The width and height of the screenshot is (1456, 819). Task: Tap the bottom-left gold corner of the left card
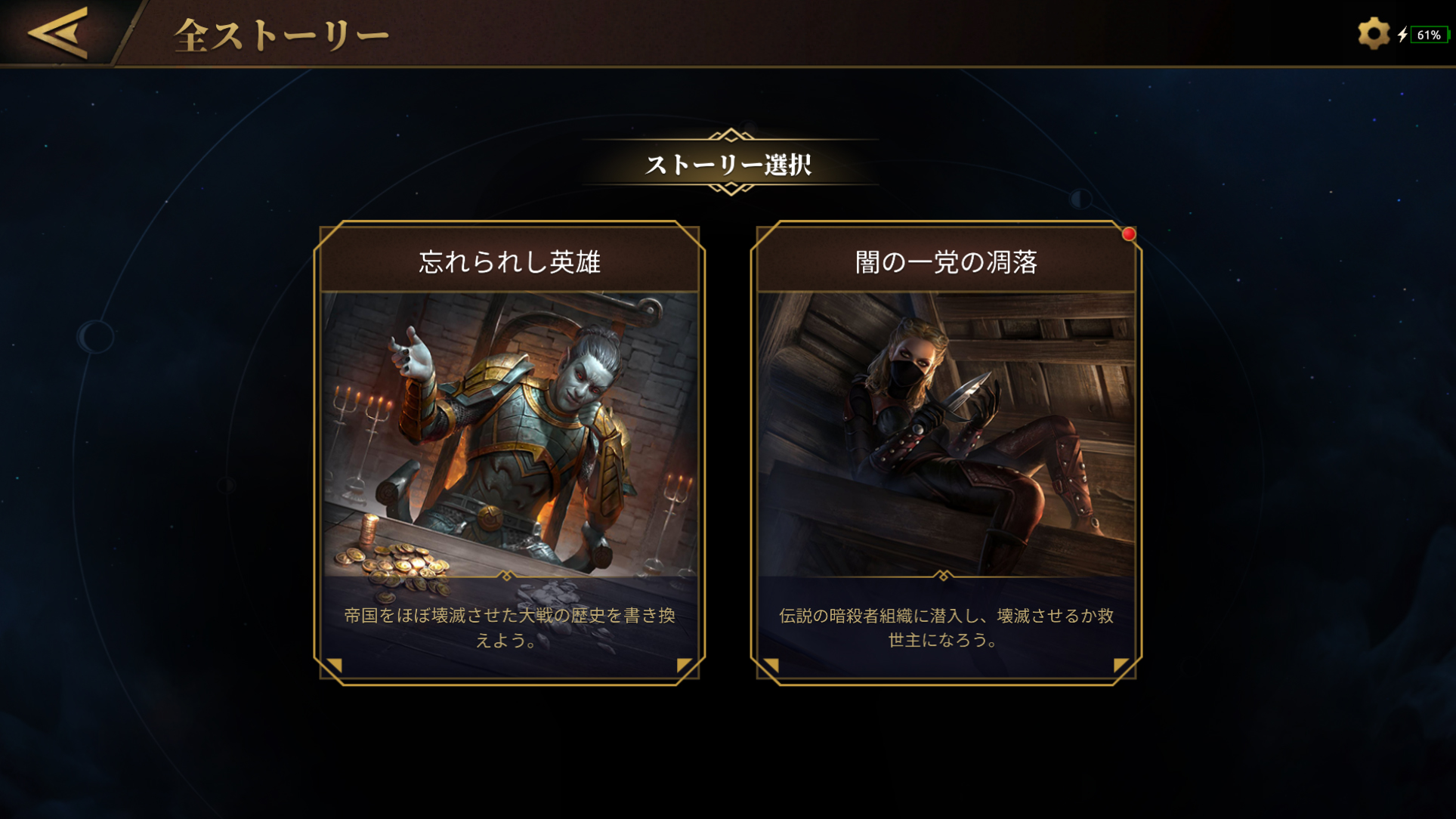[x=334, y=665]
